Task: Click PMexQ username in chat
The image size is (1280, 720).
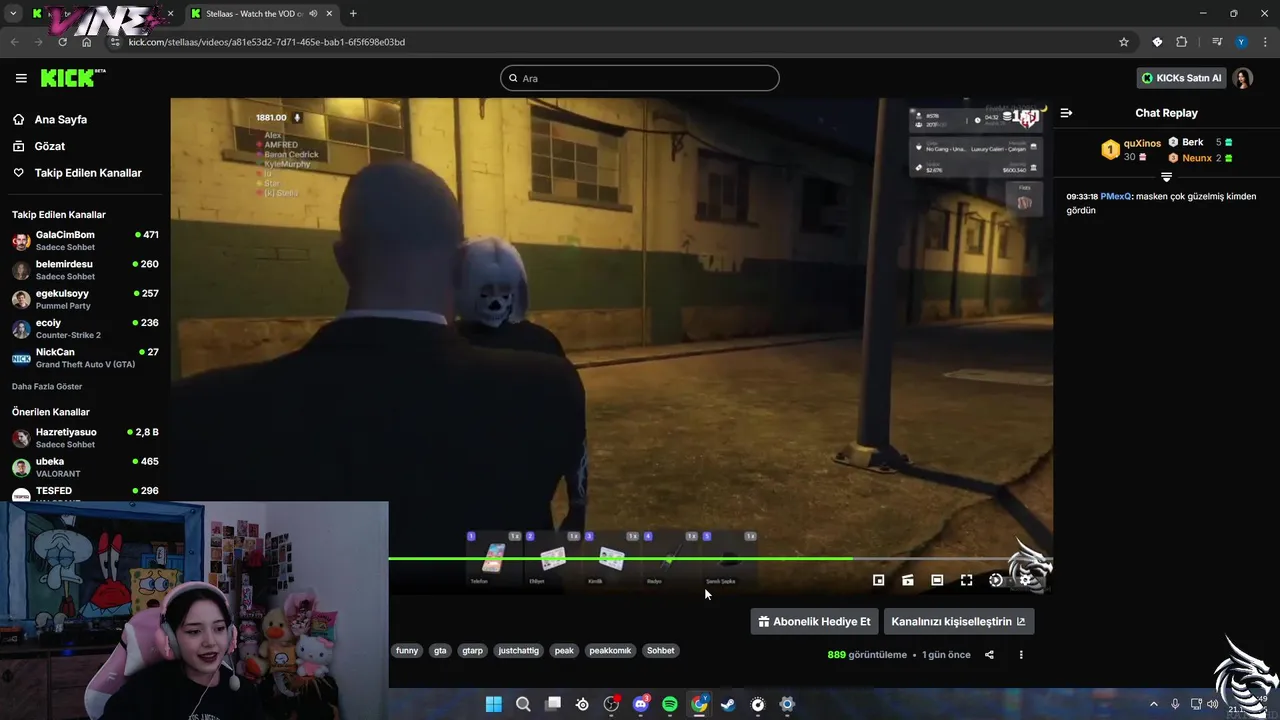Action: click(x=1116, y=196)
